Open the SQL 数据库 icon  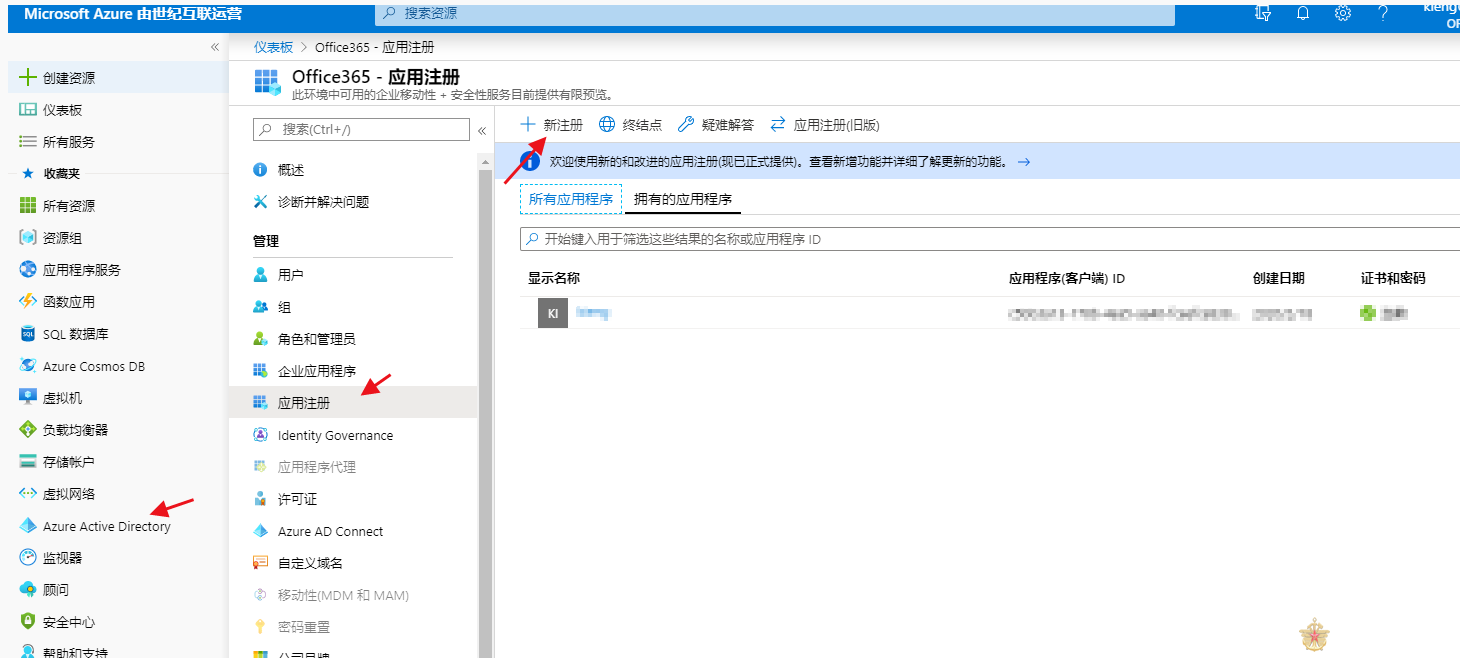click(x=28, y=334)
